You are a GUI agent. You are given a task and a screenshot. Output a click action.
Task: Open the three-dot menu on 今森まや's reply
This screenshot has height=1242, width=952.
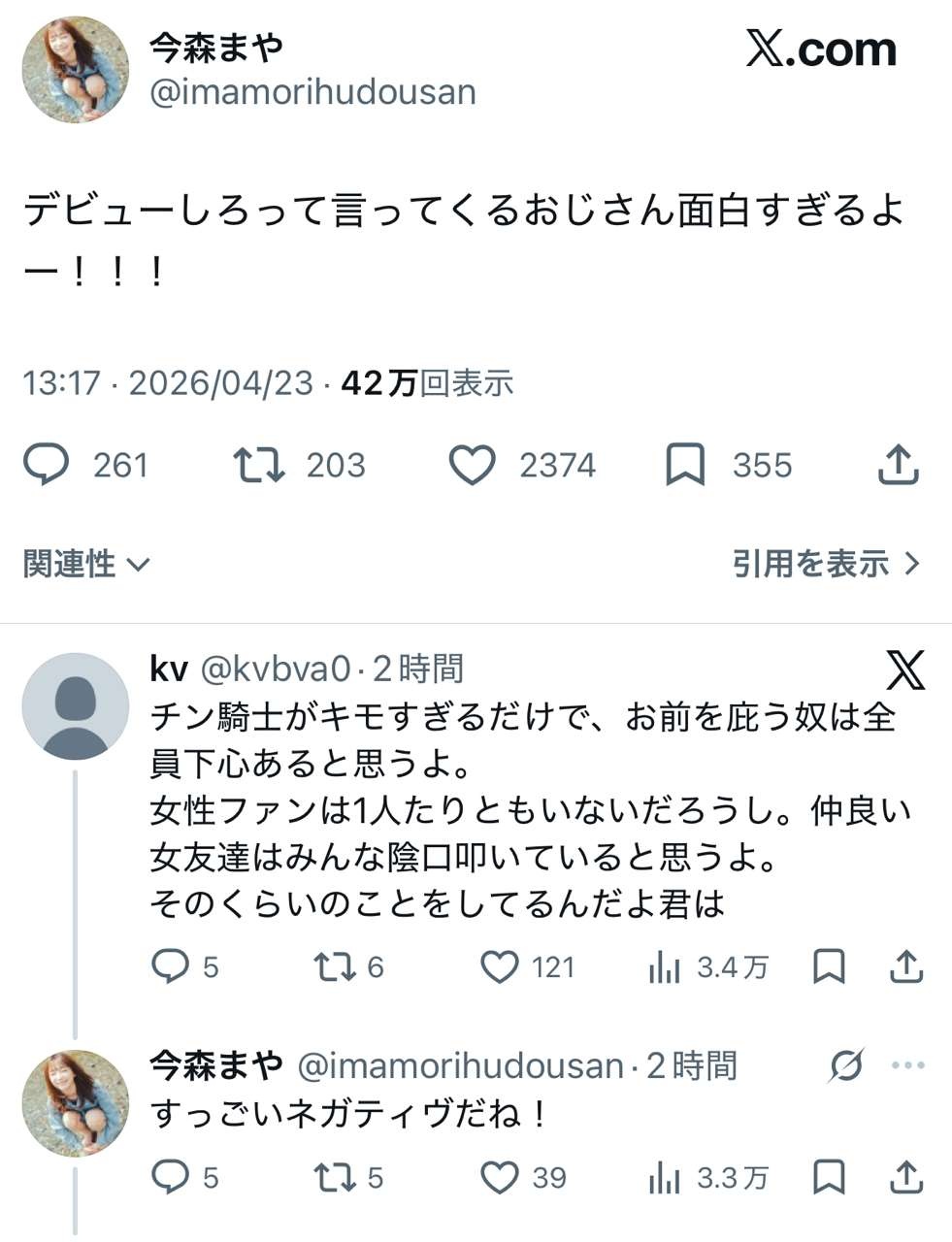[x=907, y=1065]
